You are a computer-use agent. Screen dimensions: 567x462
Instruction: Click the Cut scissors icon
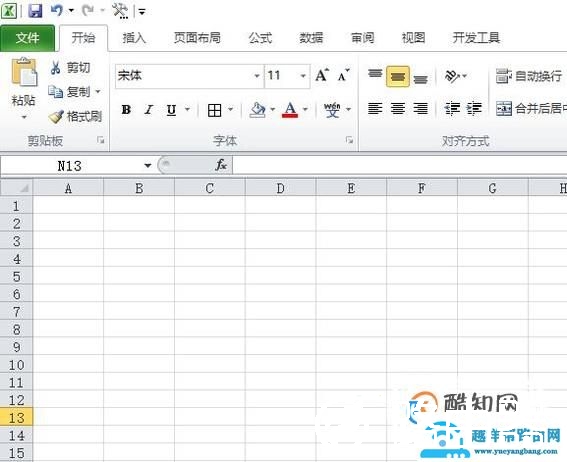55,68
